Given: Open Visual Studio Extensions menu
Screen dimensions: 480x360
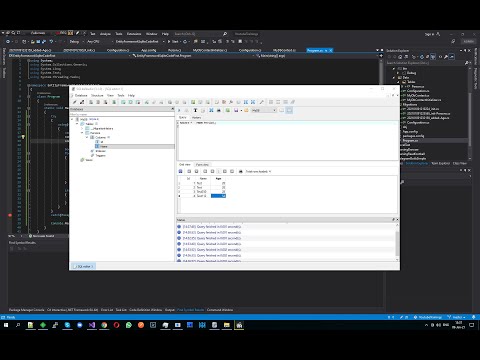Looking at the screenshot, I should (x=134, y=34).
